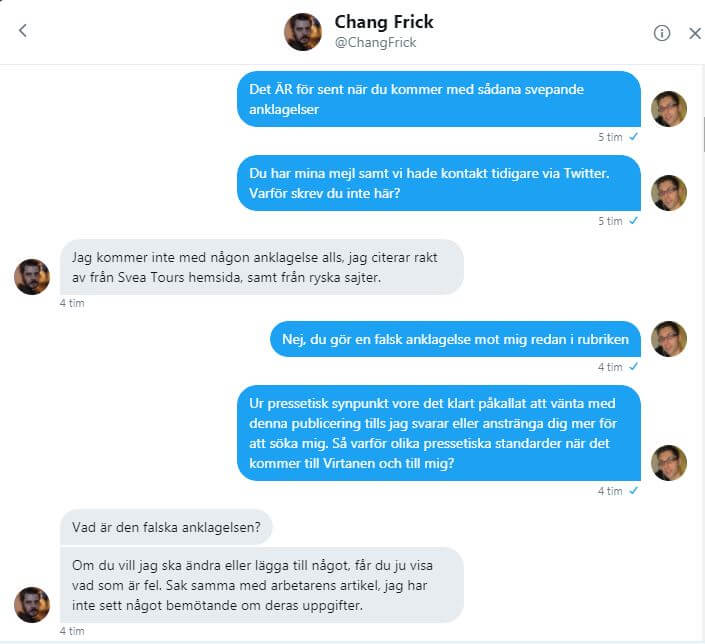Select the 'Jag kommer inte med någon anklagelse' bubble

262,266
